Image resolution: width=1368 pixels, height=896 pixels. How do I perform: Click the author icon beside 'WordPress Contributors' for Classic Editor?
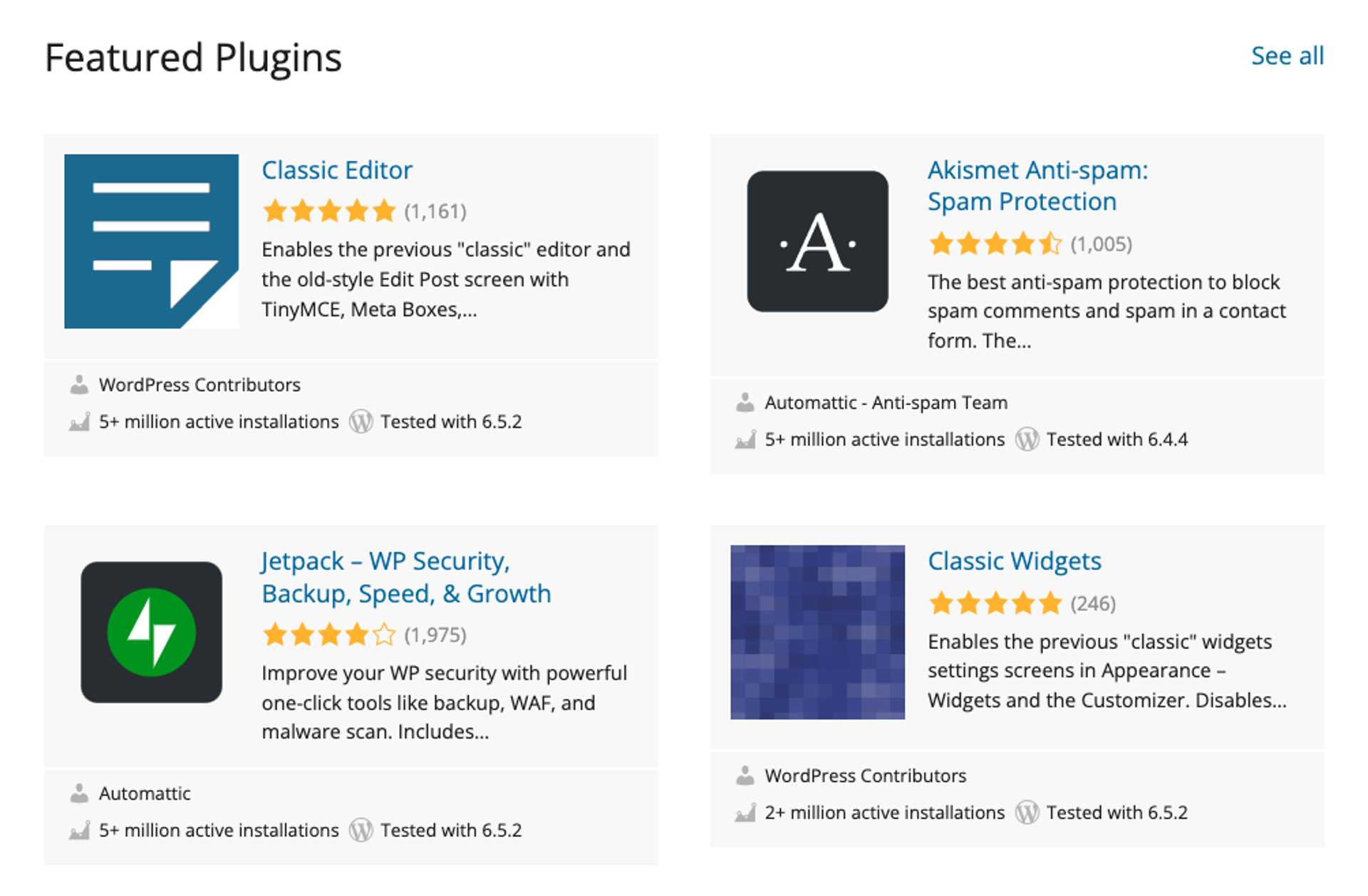pos(78,385)
